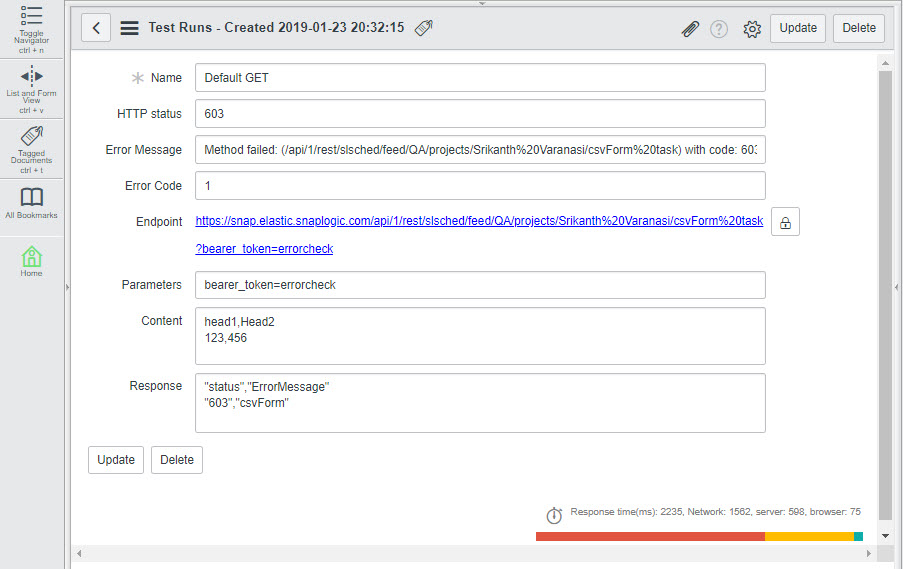Screen dimensions: 903x569
Task: Open the hamburger context menu
Action: click(129, 28)
